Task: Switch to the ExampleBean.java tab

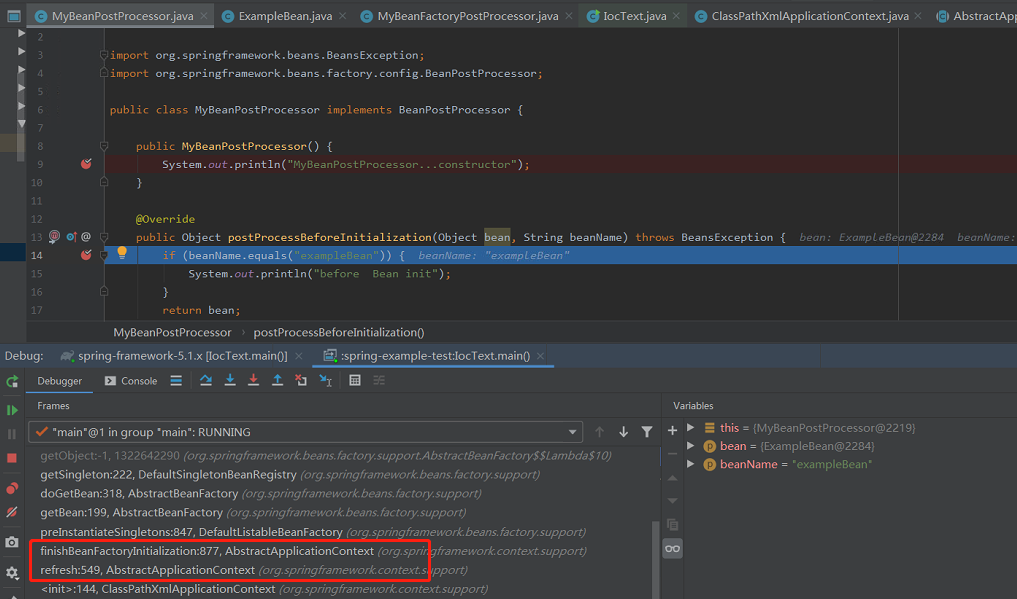Action: click(285, 16)
